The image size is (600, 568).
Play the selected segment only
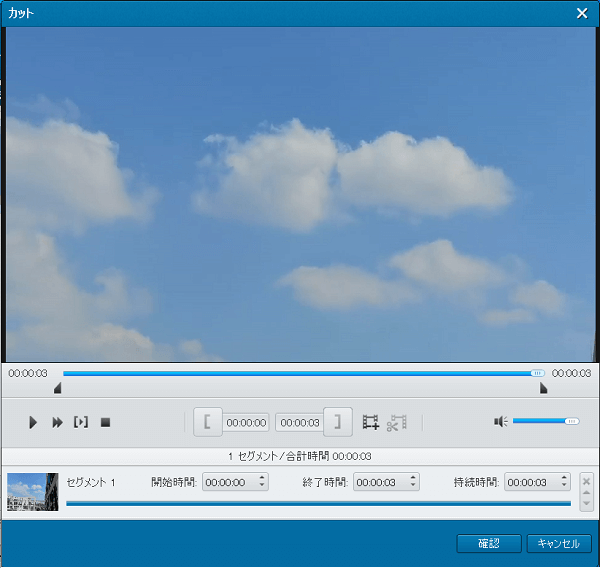pos(81,423)
